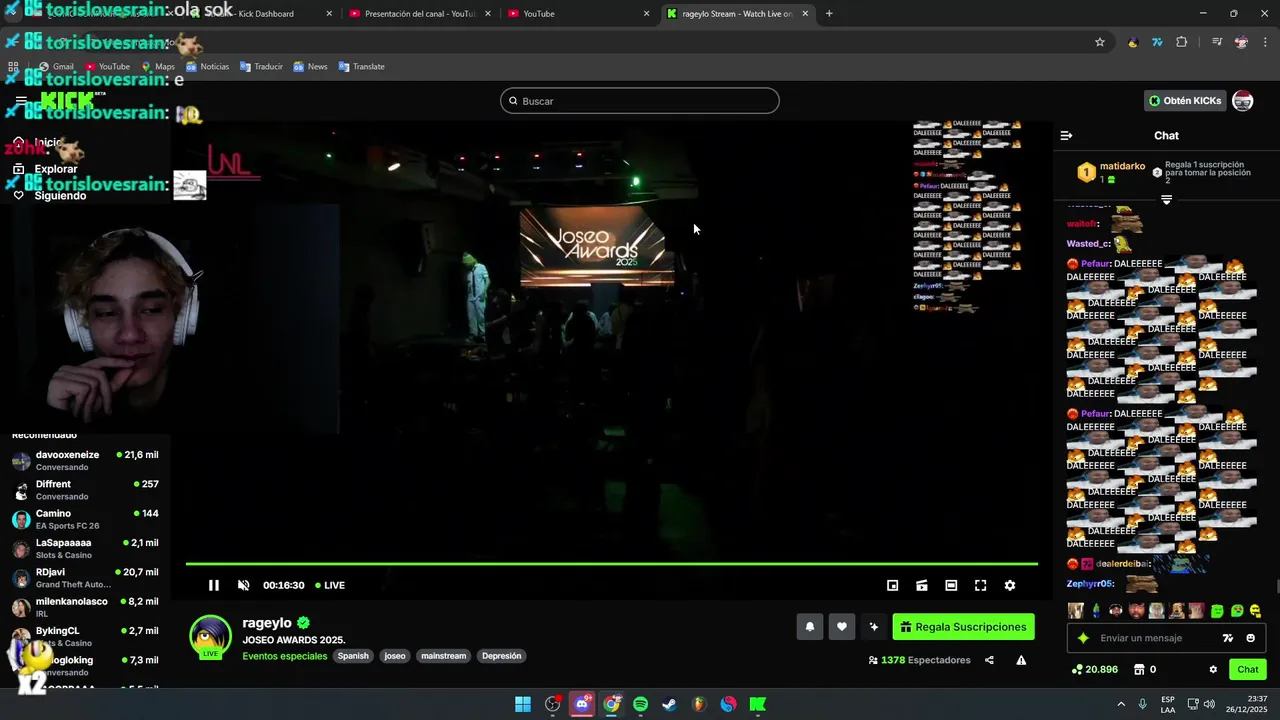The image size is (1280, 720).
Task: Send message with Chat button
Action: [x=1248, y=669]
